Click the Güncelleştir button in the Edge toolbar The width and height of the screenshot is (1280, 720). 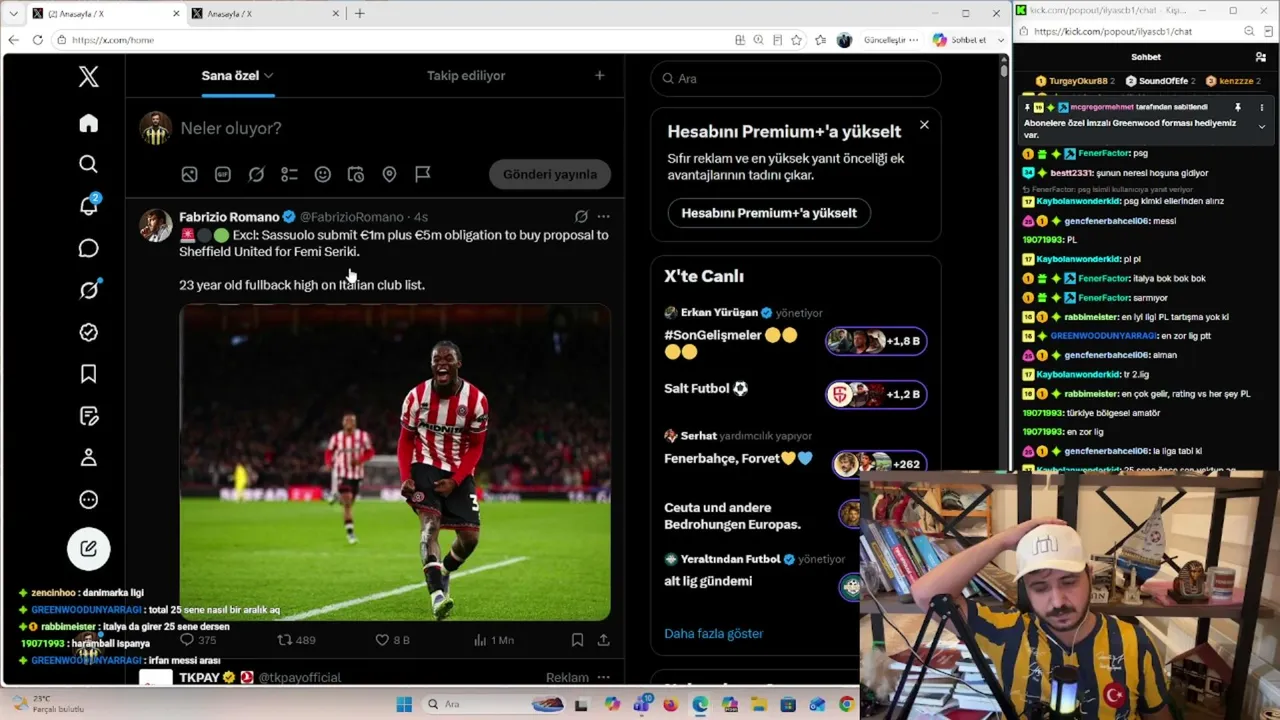[891, 40]
